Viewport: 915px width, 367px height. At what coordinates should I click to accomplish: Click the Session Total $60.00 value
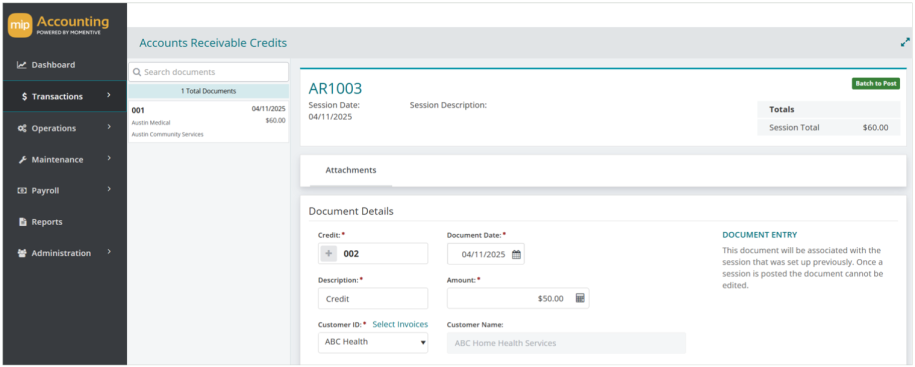coord(875,127)
